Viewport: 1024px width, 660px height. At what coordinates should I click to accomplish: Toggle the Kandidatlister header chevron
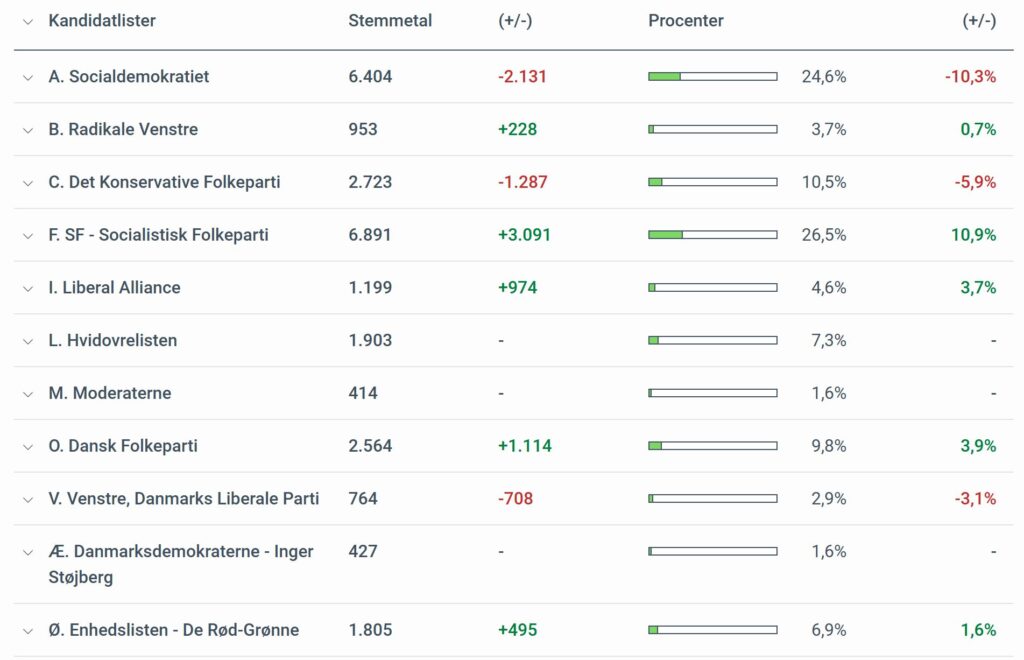coord(28,21)
